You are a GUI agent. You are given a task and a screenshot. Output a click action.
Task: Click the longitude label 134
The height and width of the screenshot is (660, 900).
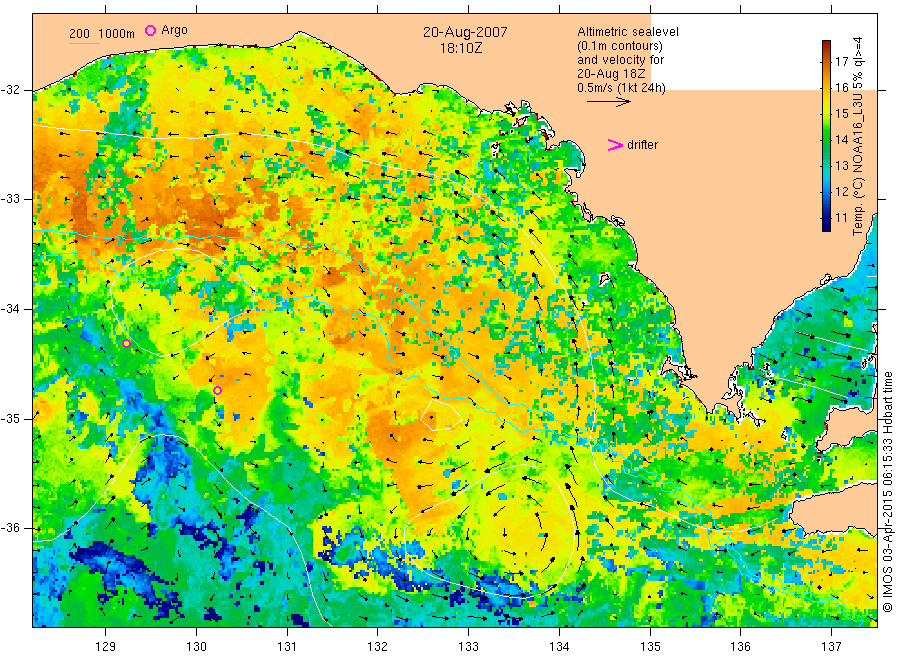tap(559, 647)
